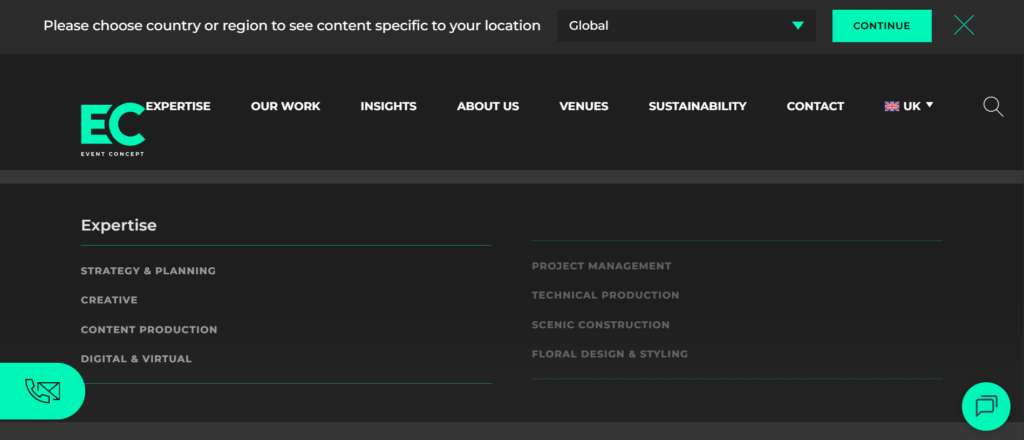Screen dimensions: 1024x440
Task: Click the UK flag icon
Action: point(892,106)
